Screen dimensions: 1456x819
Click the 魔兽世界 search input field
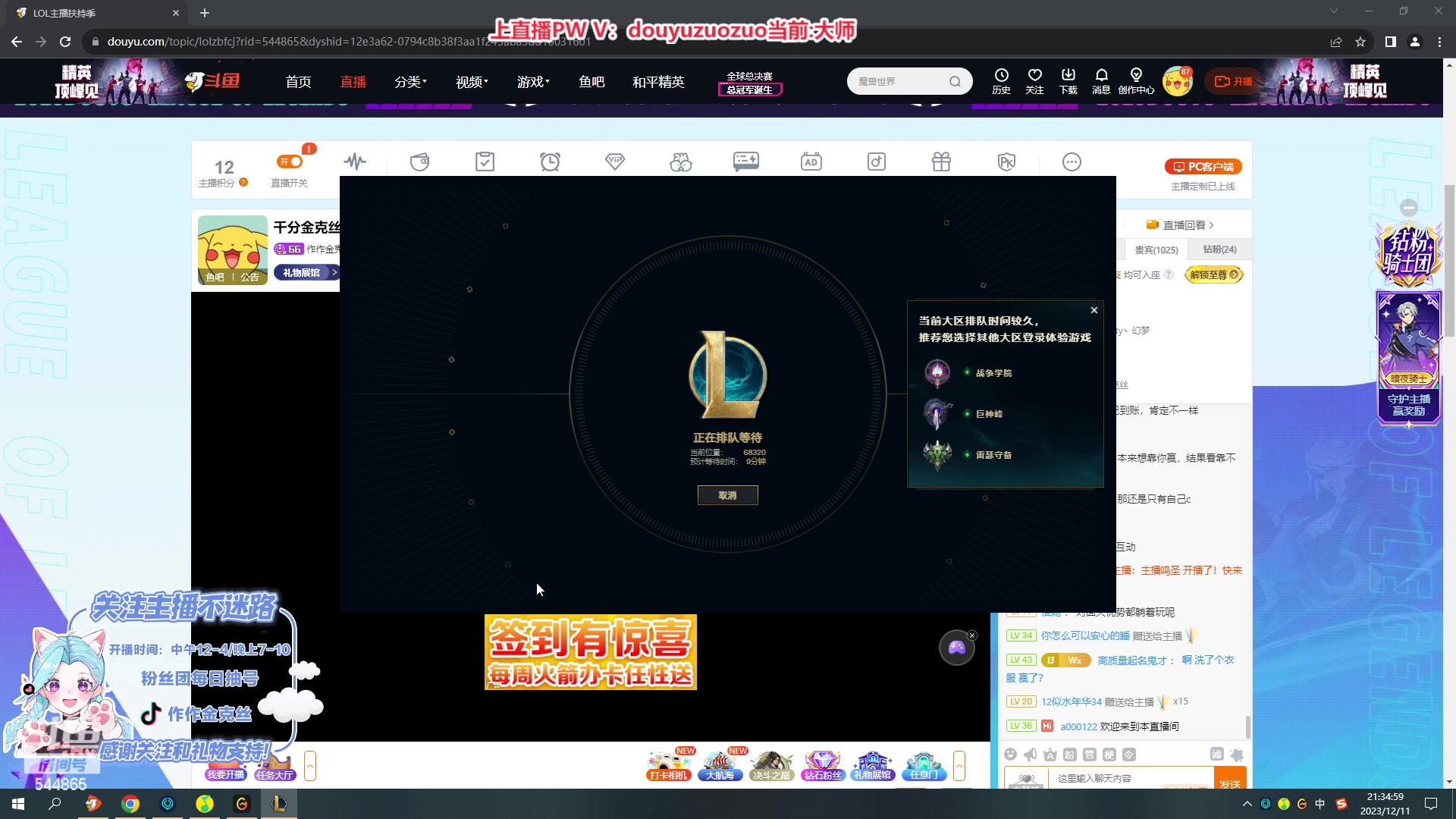click(899, 81)
